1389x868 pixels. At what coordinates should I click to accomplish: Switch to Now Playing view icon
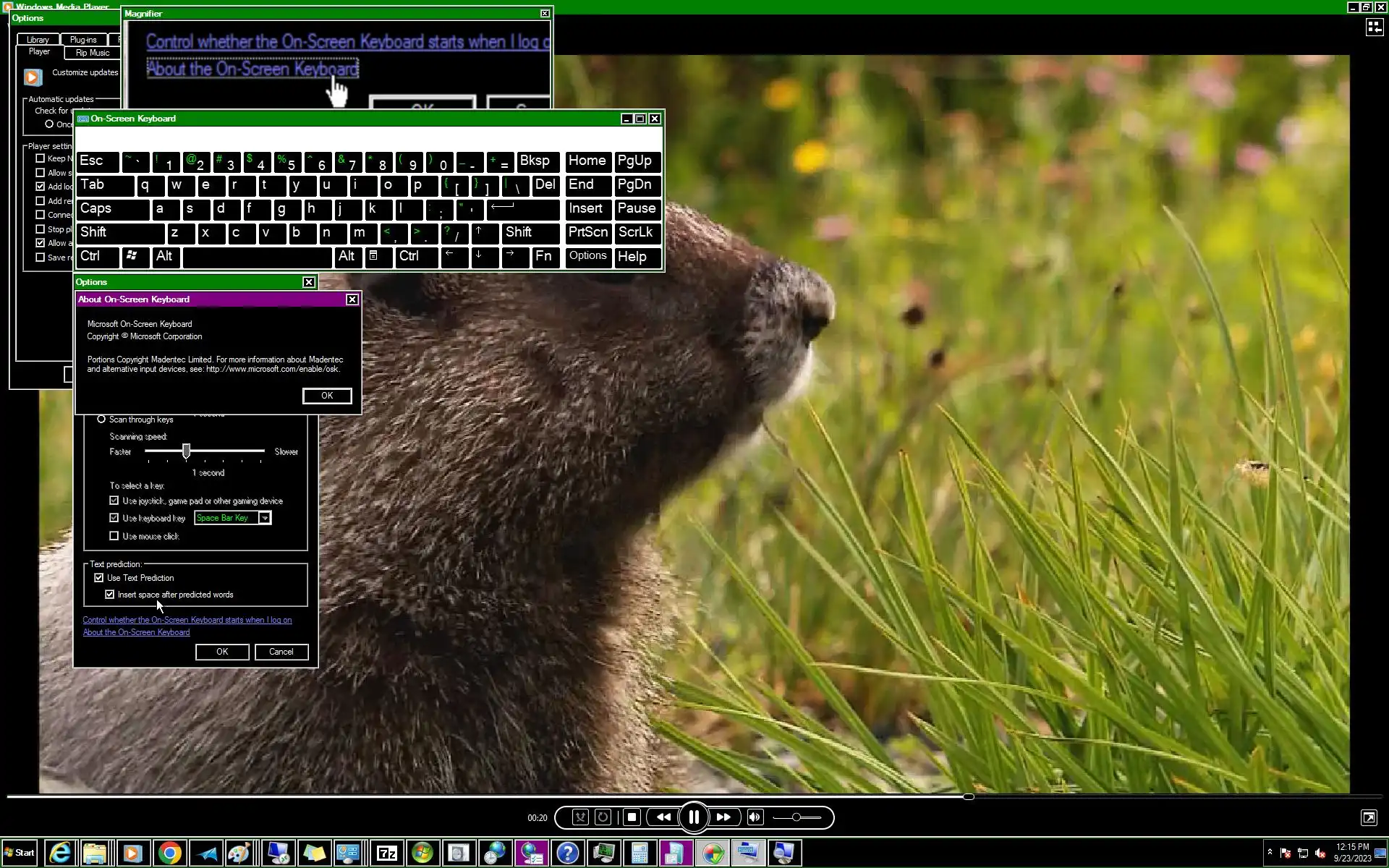click(x=1373, y=27)
